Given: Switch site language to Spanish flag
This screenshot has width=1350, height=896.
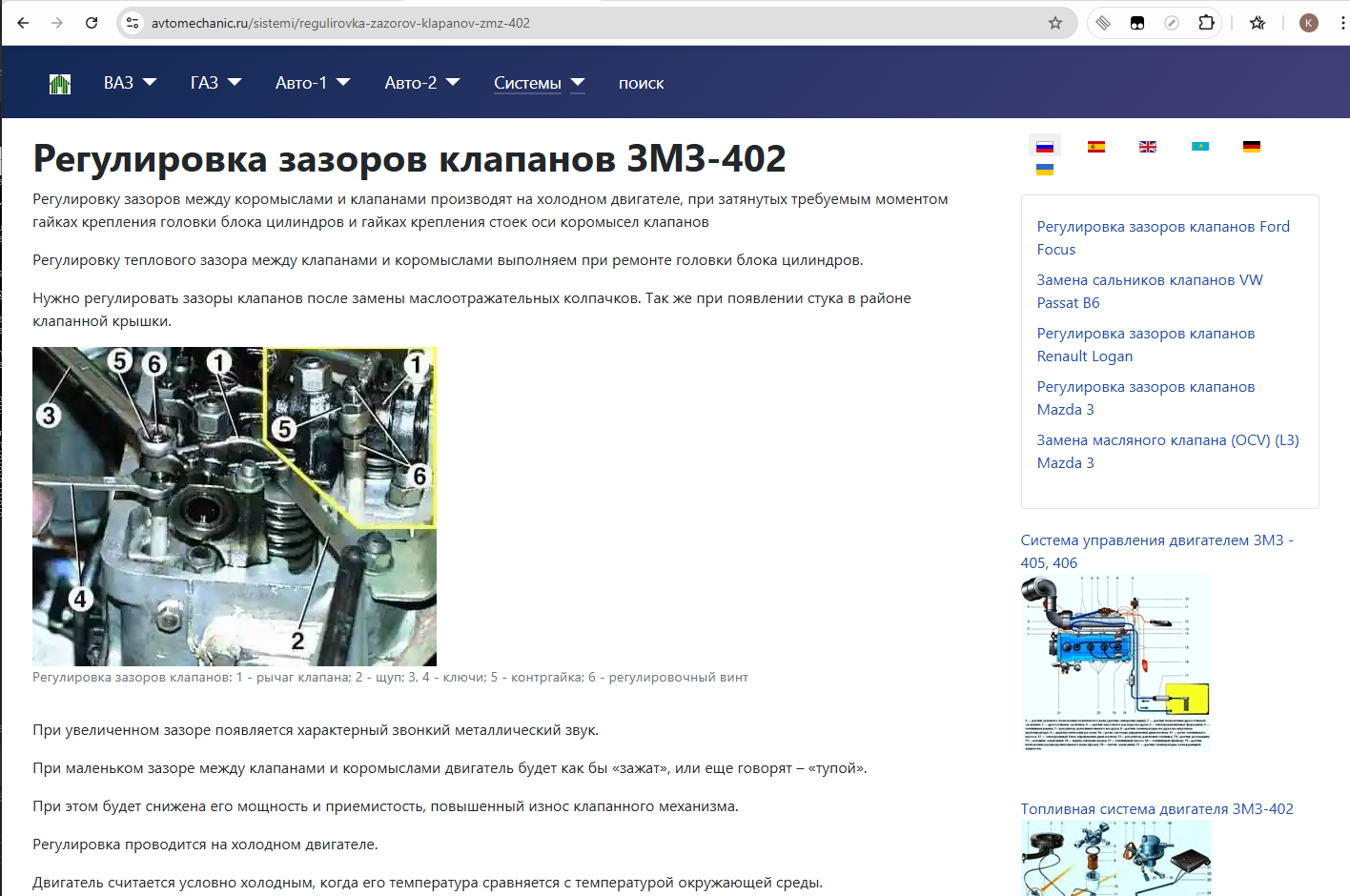Looking at the screenshot, I should coord(1096,147).
